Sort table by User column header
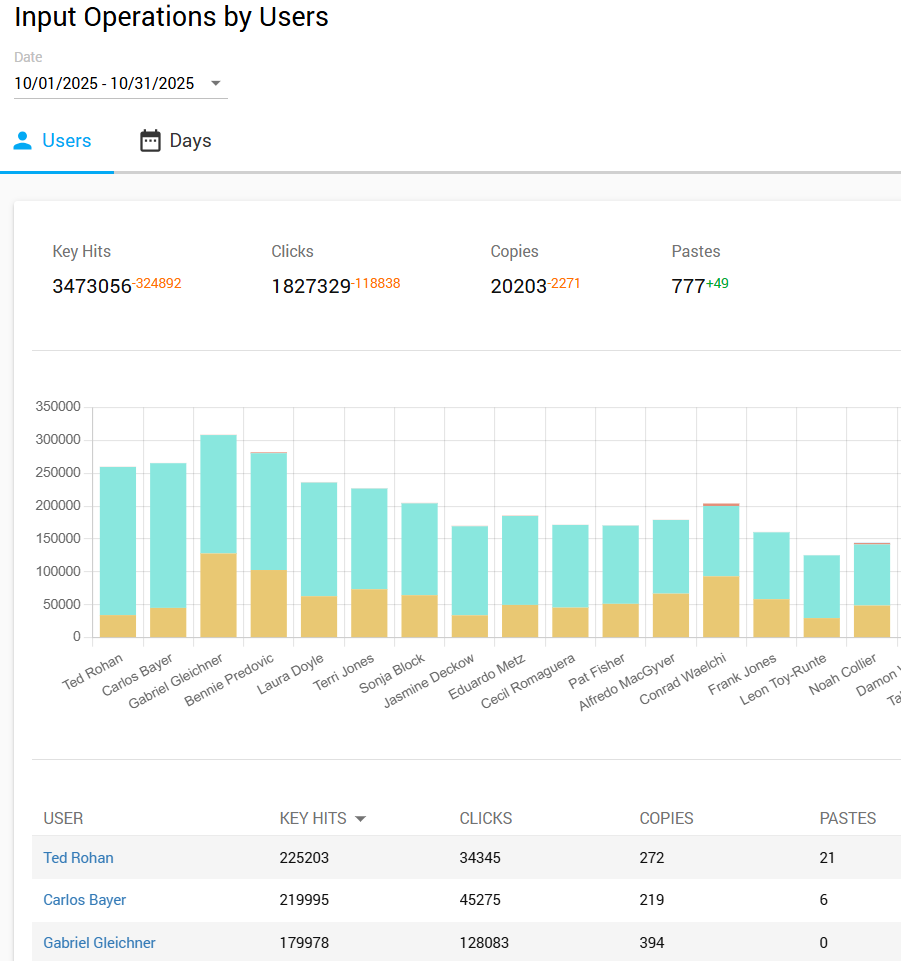Screen dimensions: 901x961 [x=63, y=819]
